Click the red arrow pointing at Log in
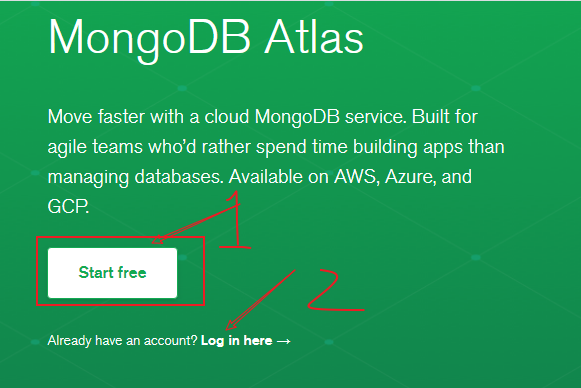581x388 pixels. tap(260, 300)
